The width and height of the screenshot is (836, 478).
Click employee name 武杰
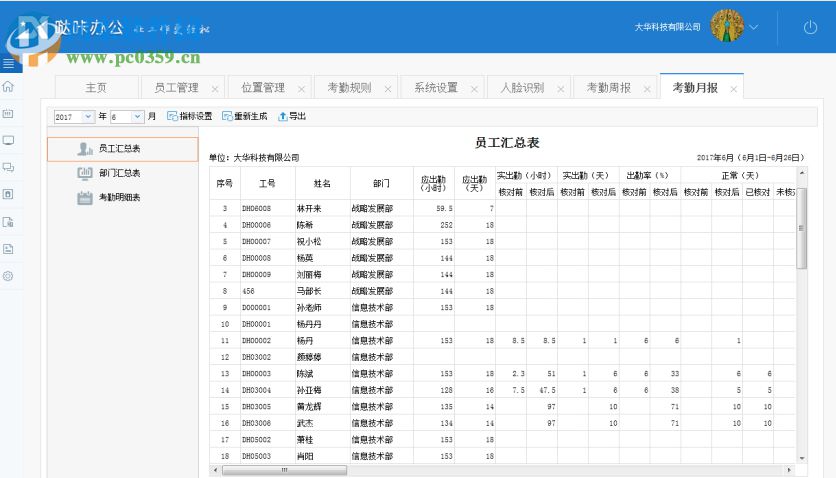(305, 423)
